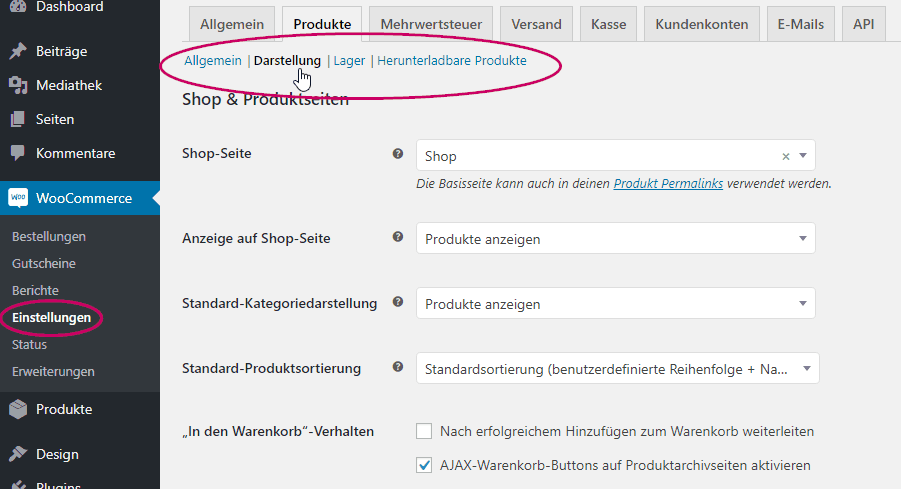The image size is (901, 489).
Task: Open Einstellungen under WooCommerce
Action: [51, 317]
